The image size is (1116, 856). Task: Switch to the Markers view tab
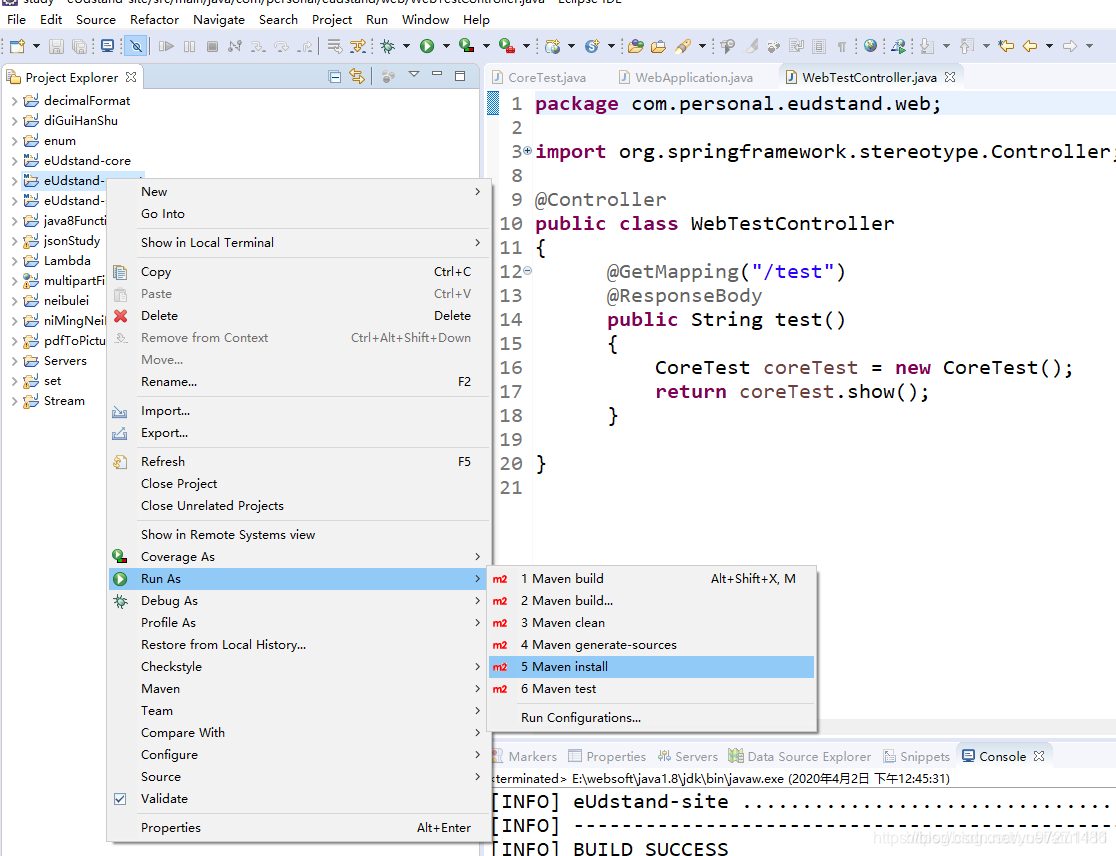(525, 756)
